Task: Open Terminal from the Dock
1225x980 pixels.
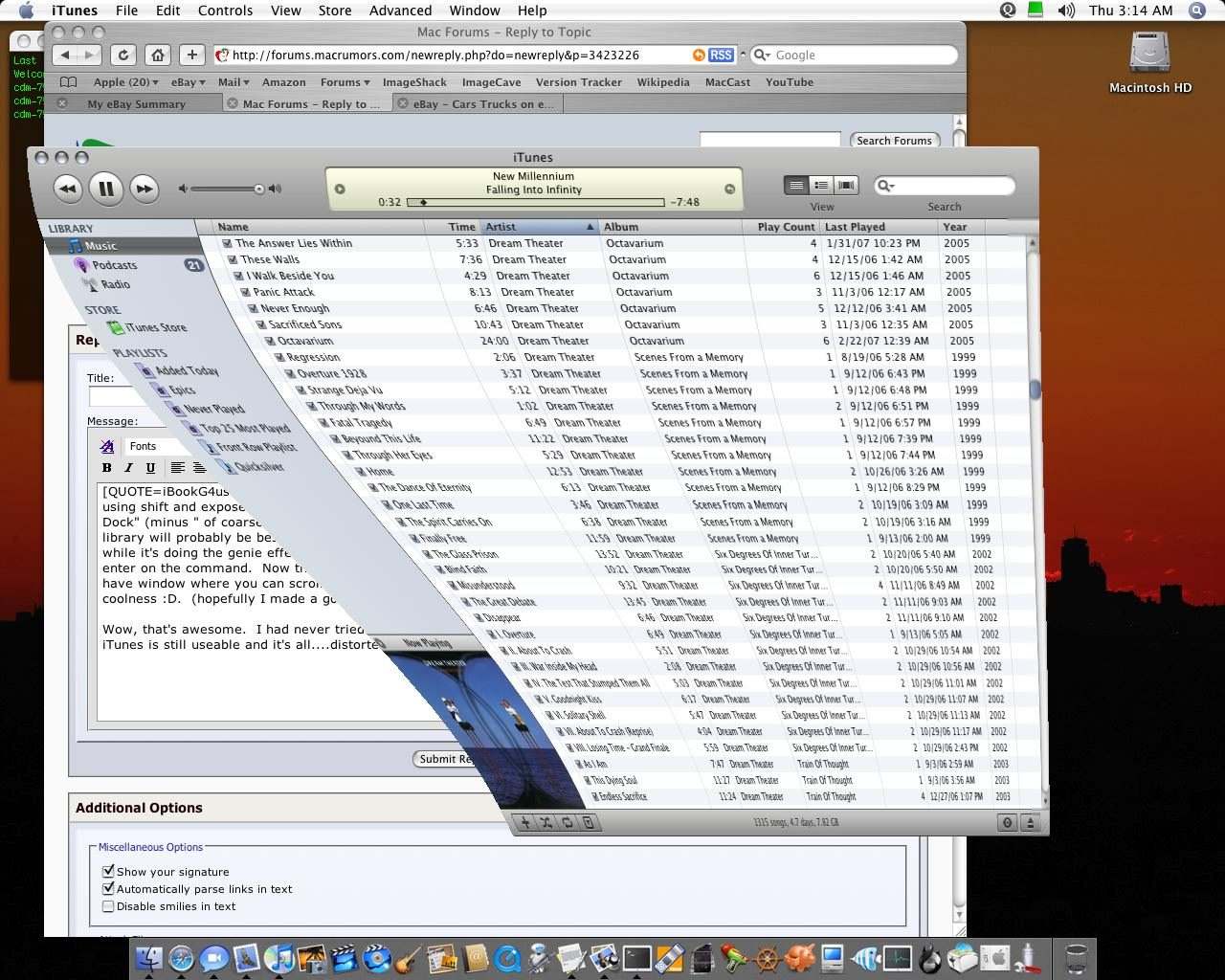Action: click(637, 958)
